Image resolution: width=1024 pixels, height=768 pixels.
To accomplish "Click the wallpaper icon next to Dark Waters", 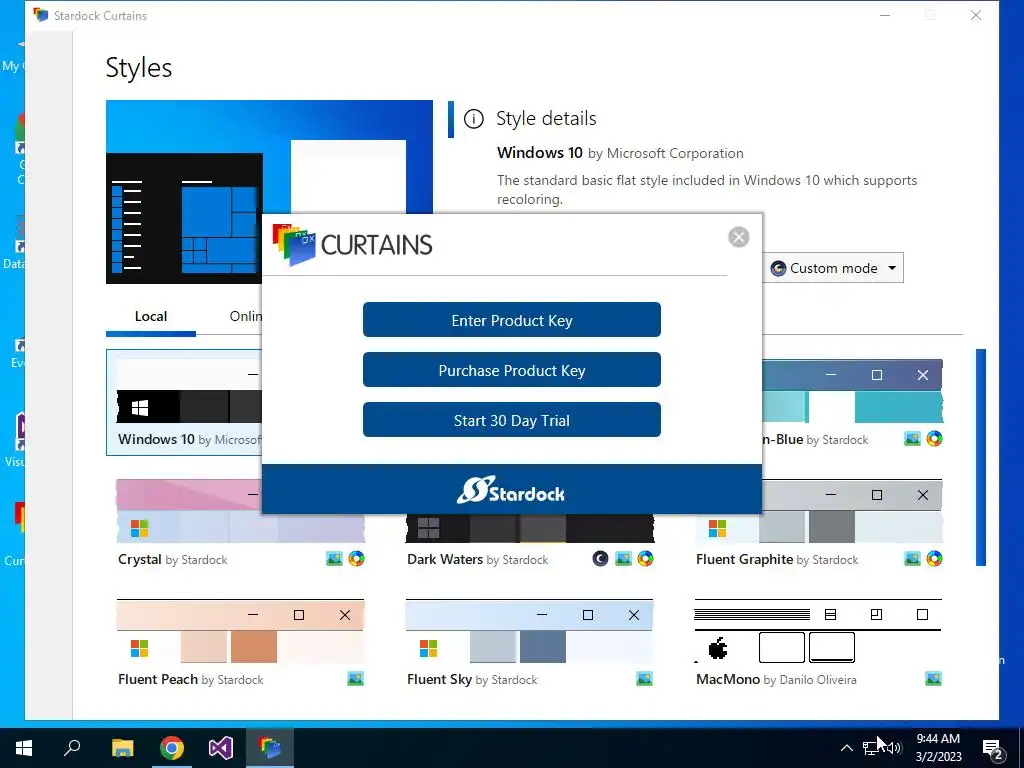I will coord(623,559).
